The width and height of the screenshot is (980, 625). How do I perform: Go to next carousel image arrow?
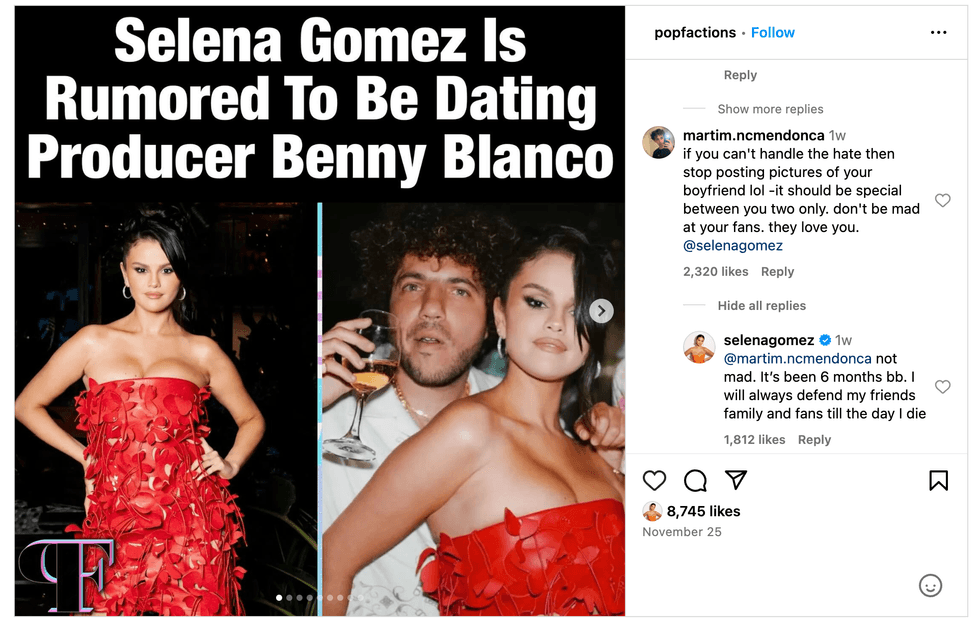(x=601, y=311)
